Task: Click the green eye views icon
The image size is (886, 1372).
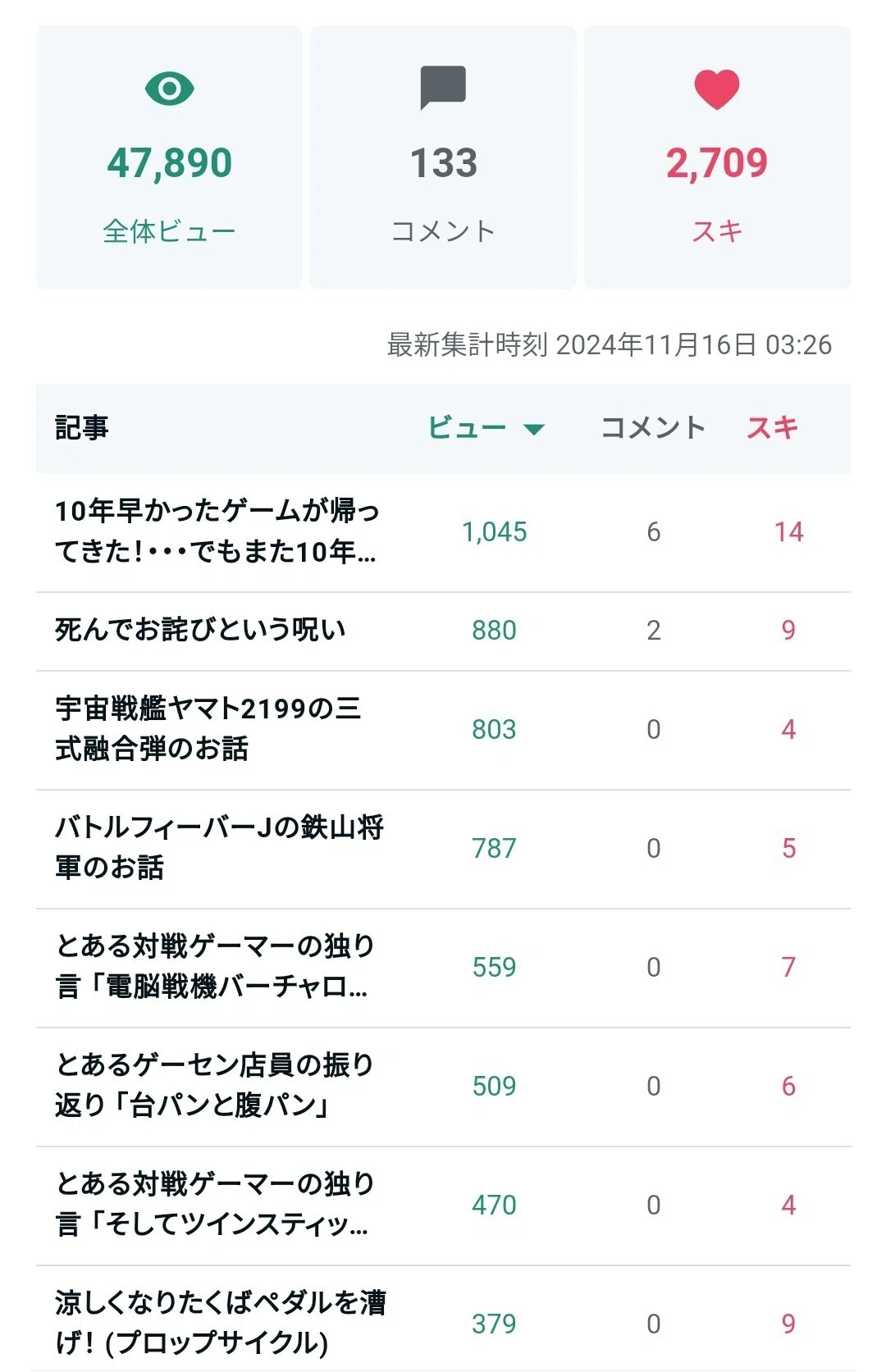Action: [169, 89]
